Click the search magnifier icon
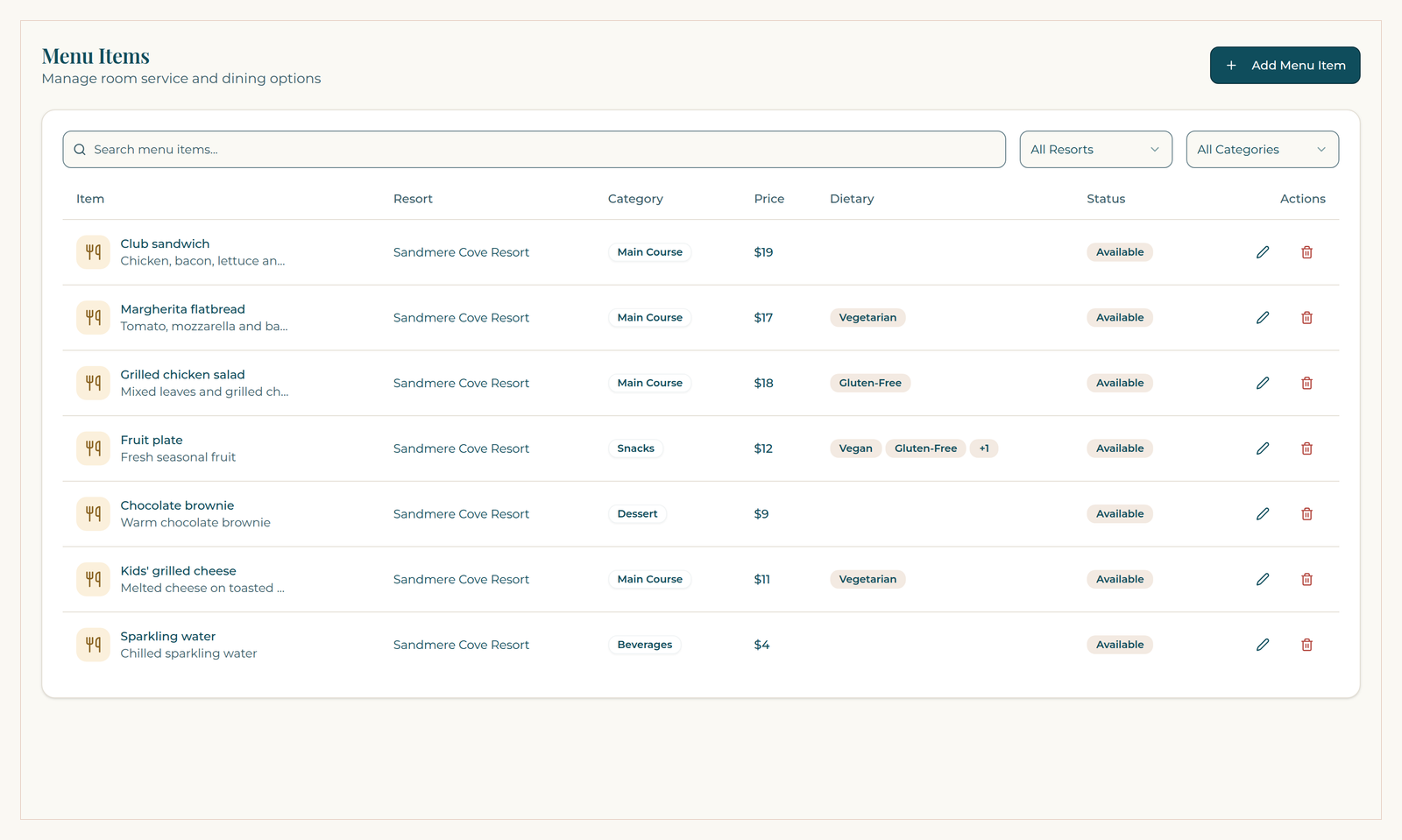The width and height of the screenshot is (1402, 840). tap(80, 150)
